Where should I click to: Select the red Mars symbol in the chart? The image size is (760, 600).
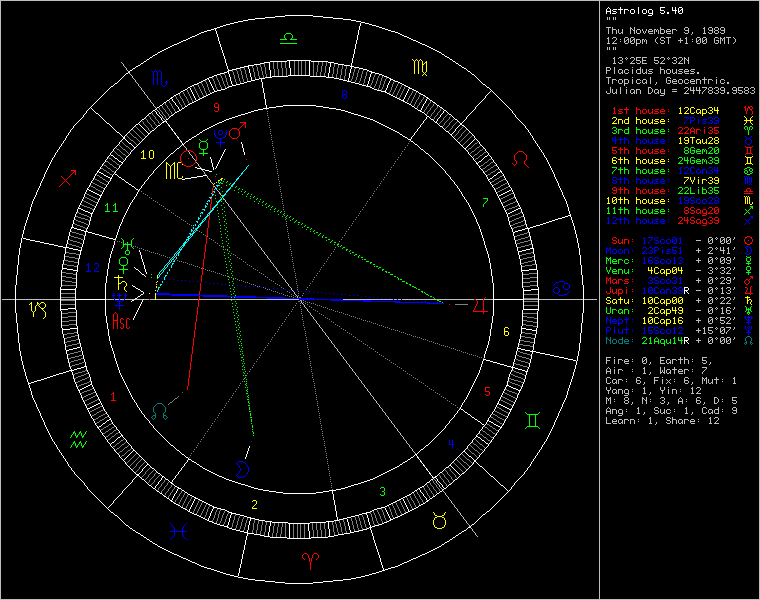tap(237, 131)
